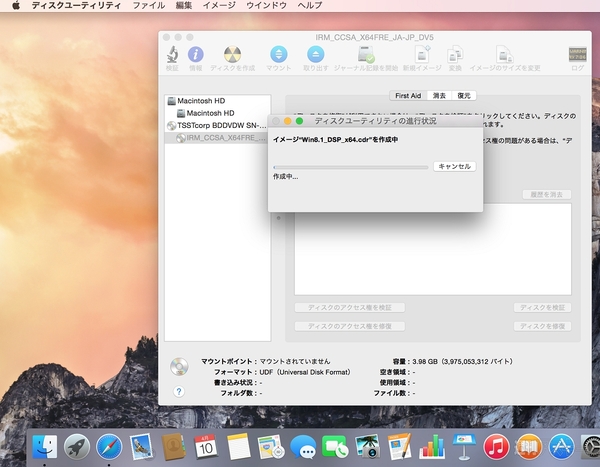This screenshot has height=467, width=600.
Task: Click the 履歴を消去 button
Action: (x=547, y=194)
